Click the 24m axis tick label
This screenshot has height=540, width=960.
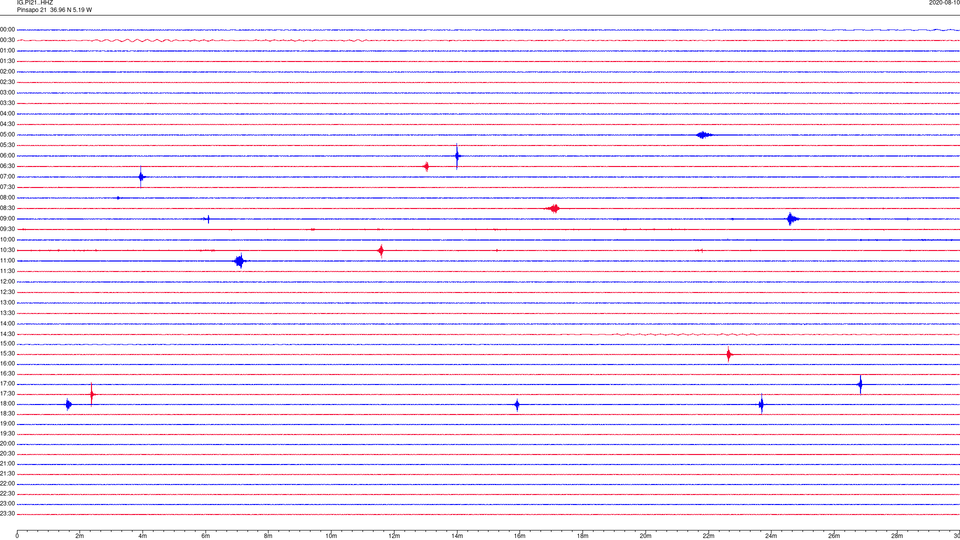[771, 536]
